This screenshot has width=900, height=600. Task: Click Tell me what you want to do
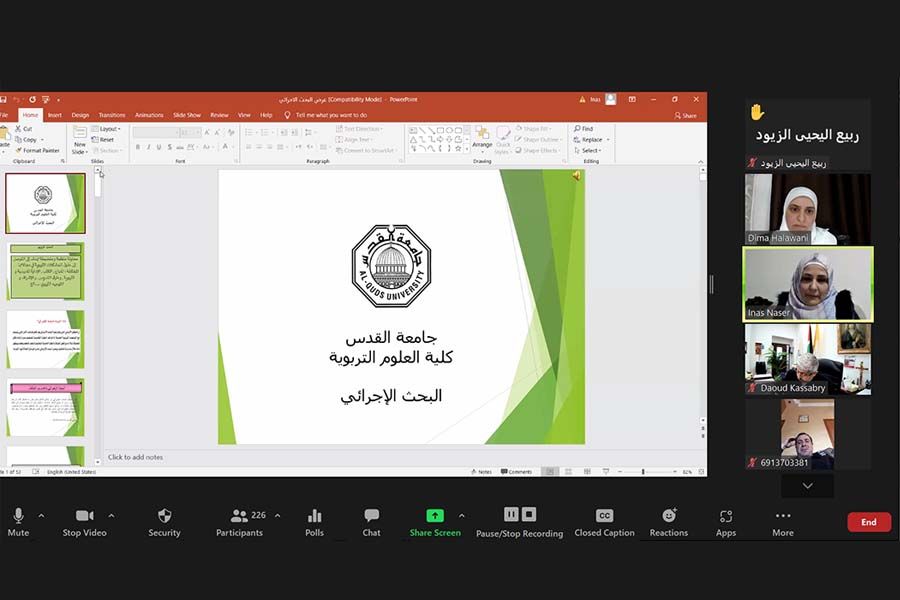(x=326, y=115)
